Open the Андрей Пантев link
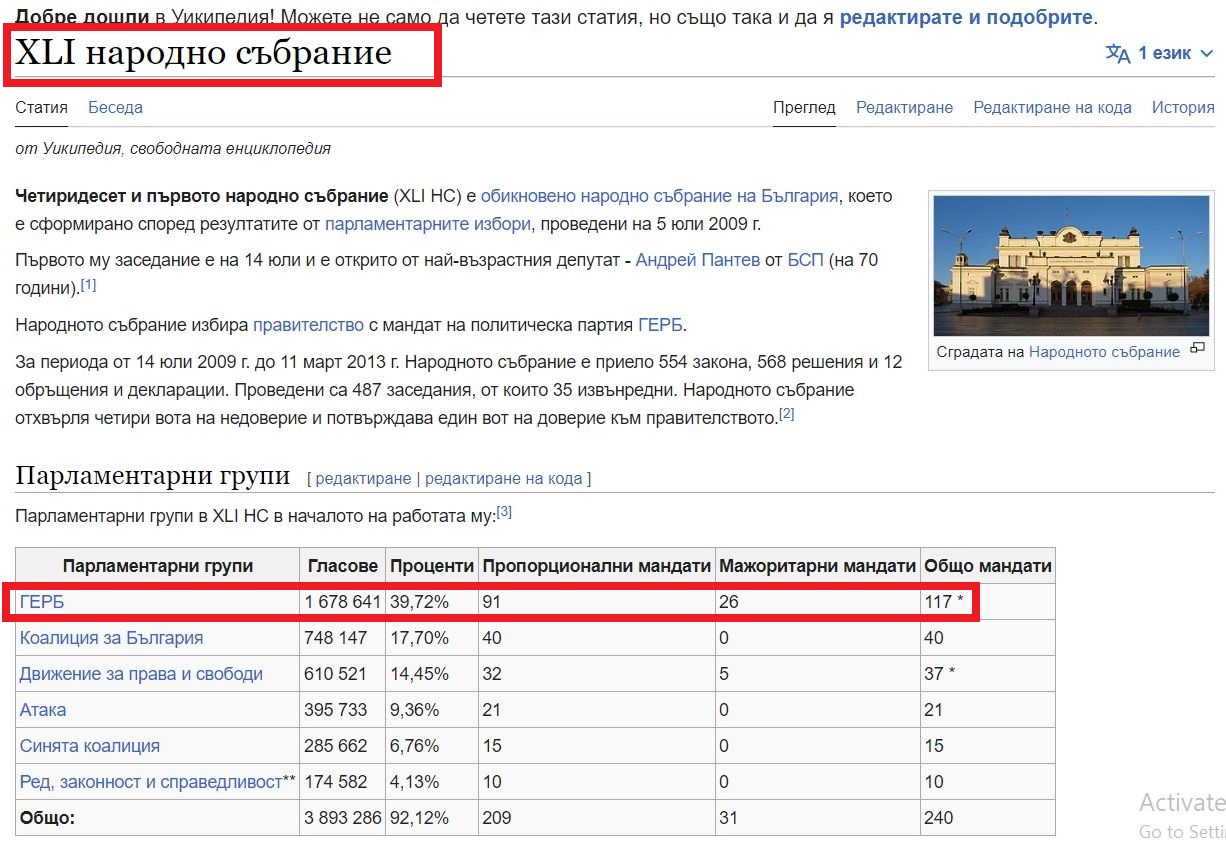The width and height of the screenshot is (1226, 842). pyautogui.click(x=698, y=260)
